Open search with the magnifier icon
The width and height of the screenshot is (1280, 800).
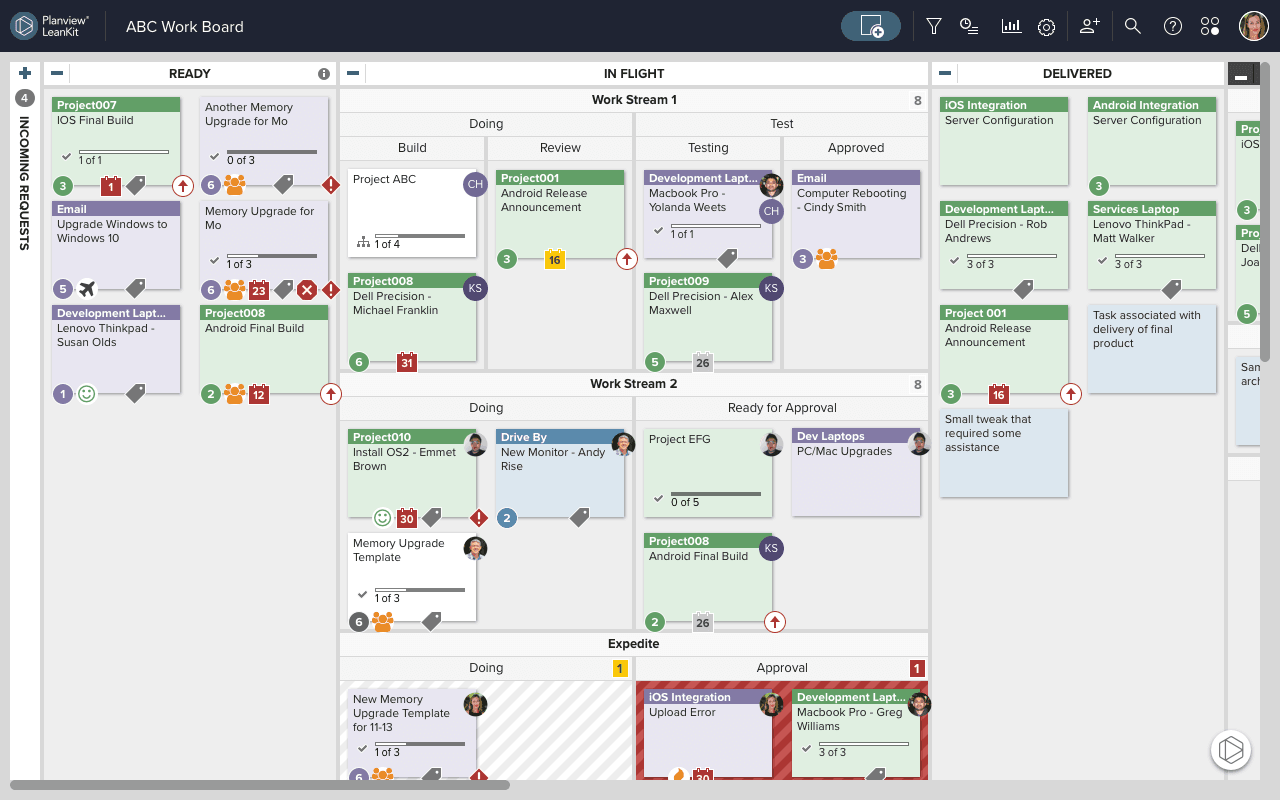pyautogui.click(x=1132, y=26)
